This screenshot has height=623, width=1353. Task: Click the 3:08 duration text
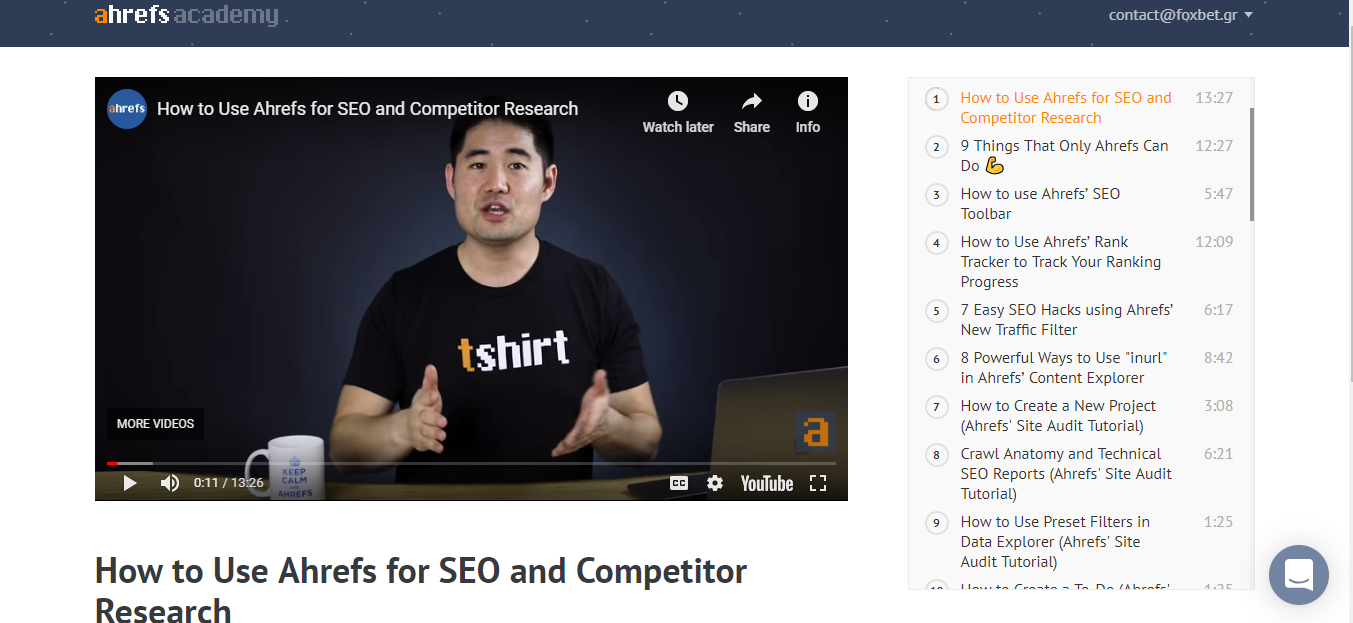[x=1218, y=406]
